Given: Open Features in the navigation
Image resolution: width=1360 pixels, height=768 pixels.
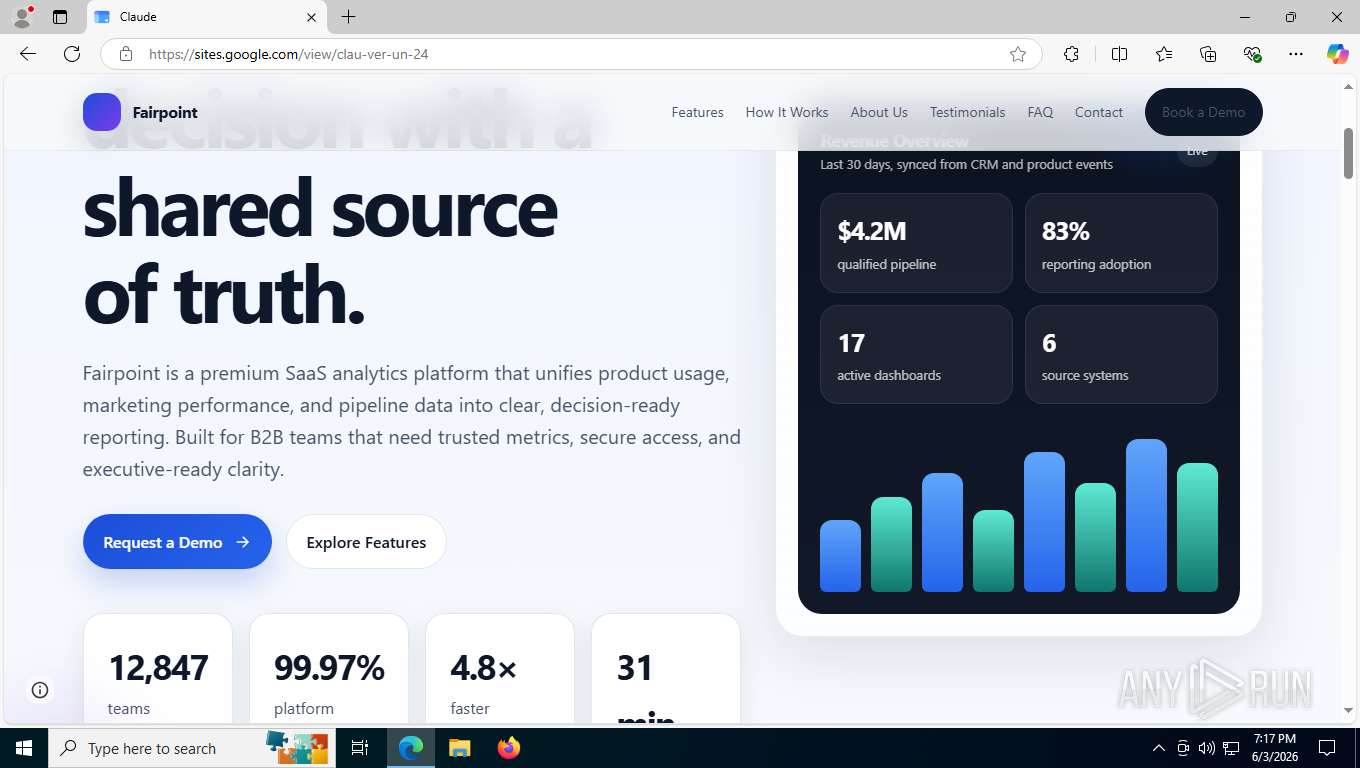Looking at the screenshot, I should [697, 112].
